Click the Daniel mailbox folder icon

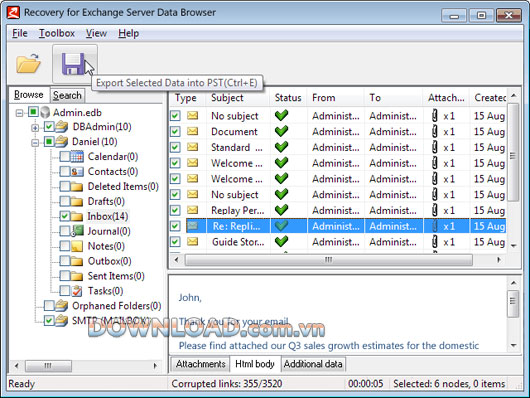click(x=62, y=141)
